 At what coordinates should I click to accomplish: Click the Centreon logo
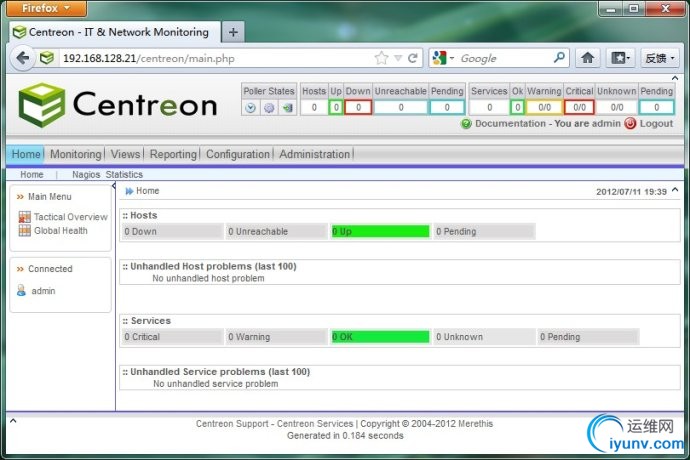118,105
